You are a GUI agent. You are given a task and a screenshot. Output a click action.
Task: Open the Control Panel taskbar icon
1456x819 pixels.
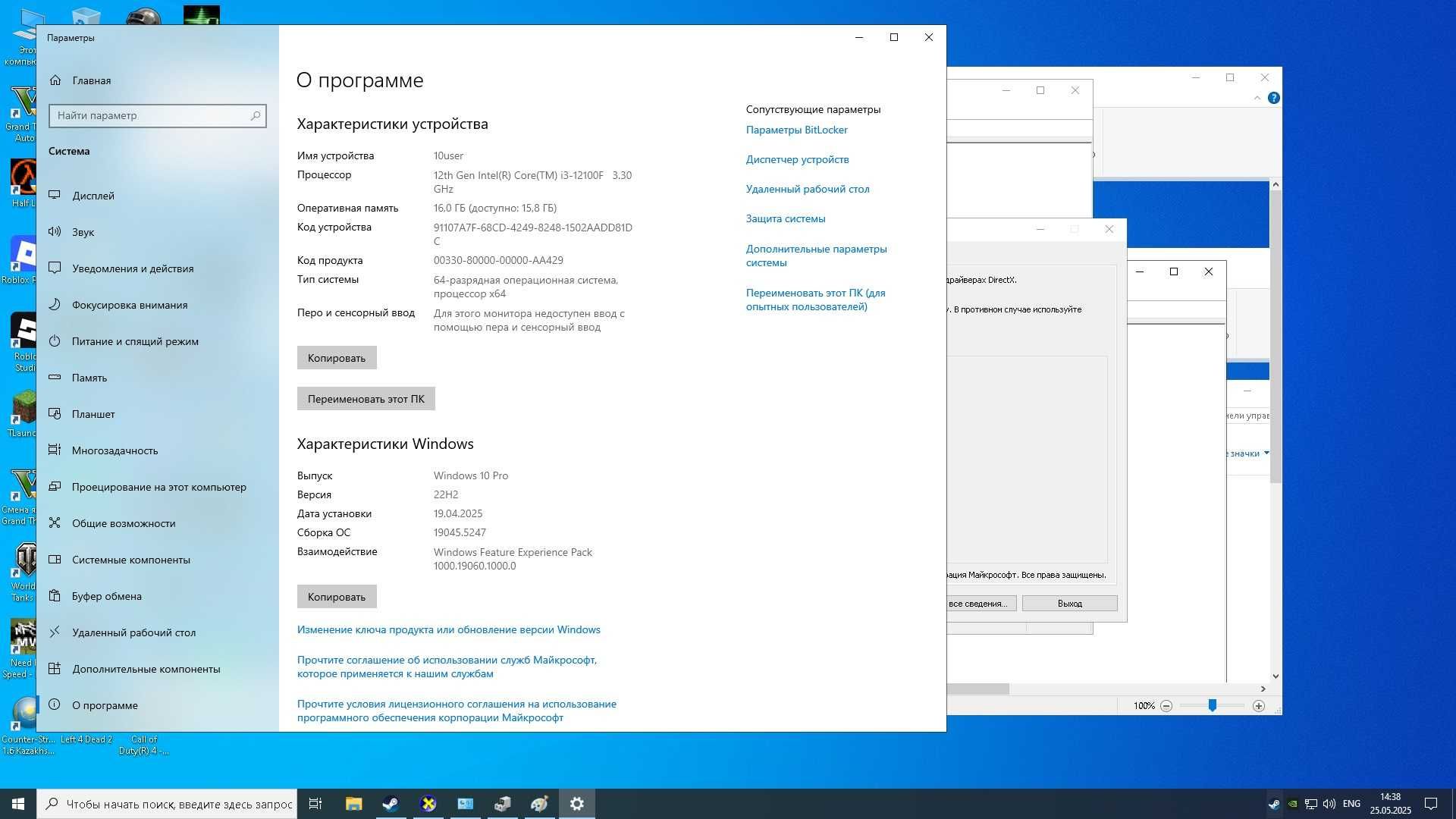tap(465, 804)
